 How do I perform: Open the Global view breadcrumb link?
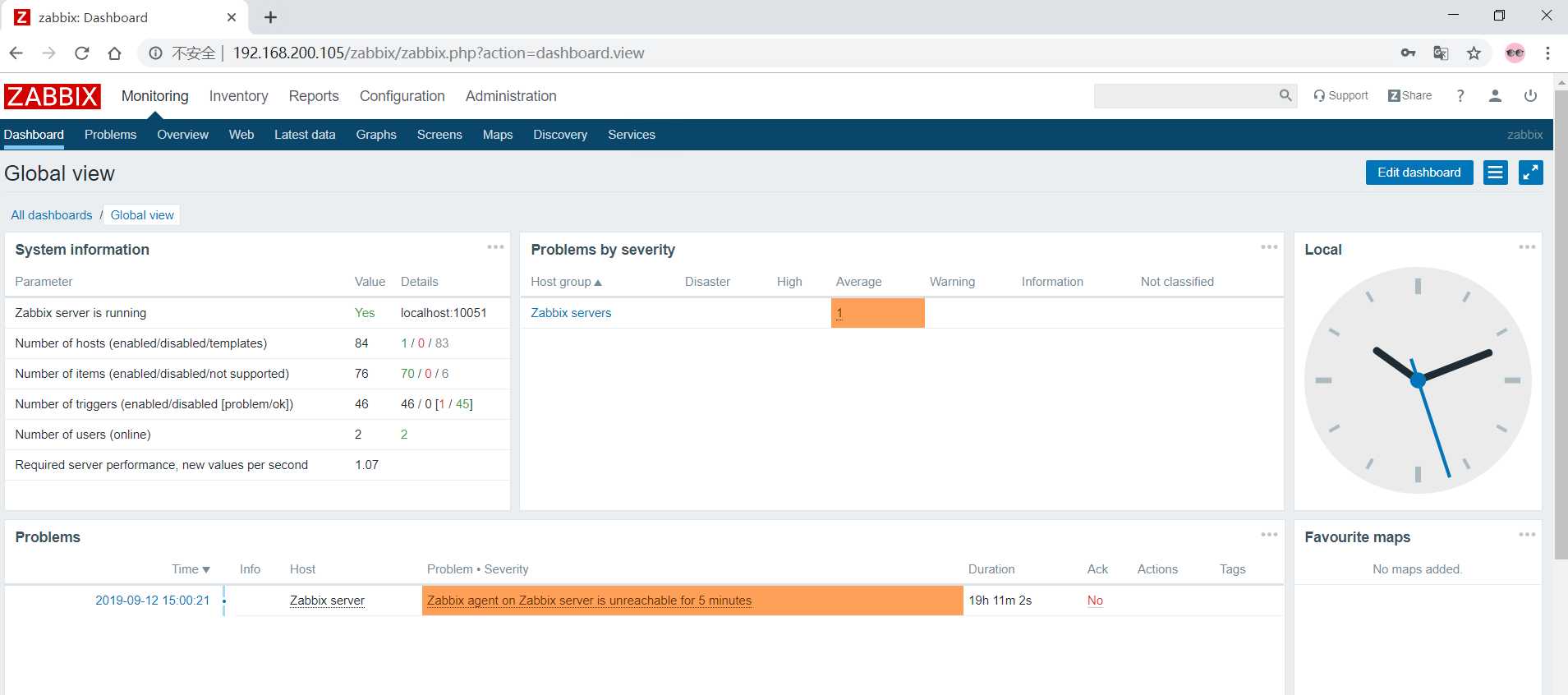click(142, 215)
